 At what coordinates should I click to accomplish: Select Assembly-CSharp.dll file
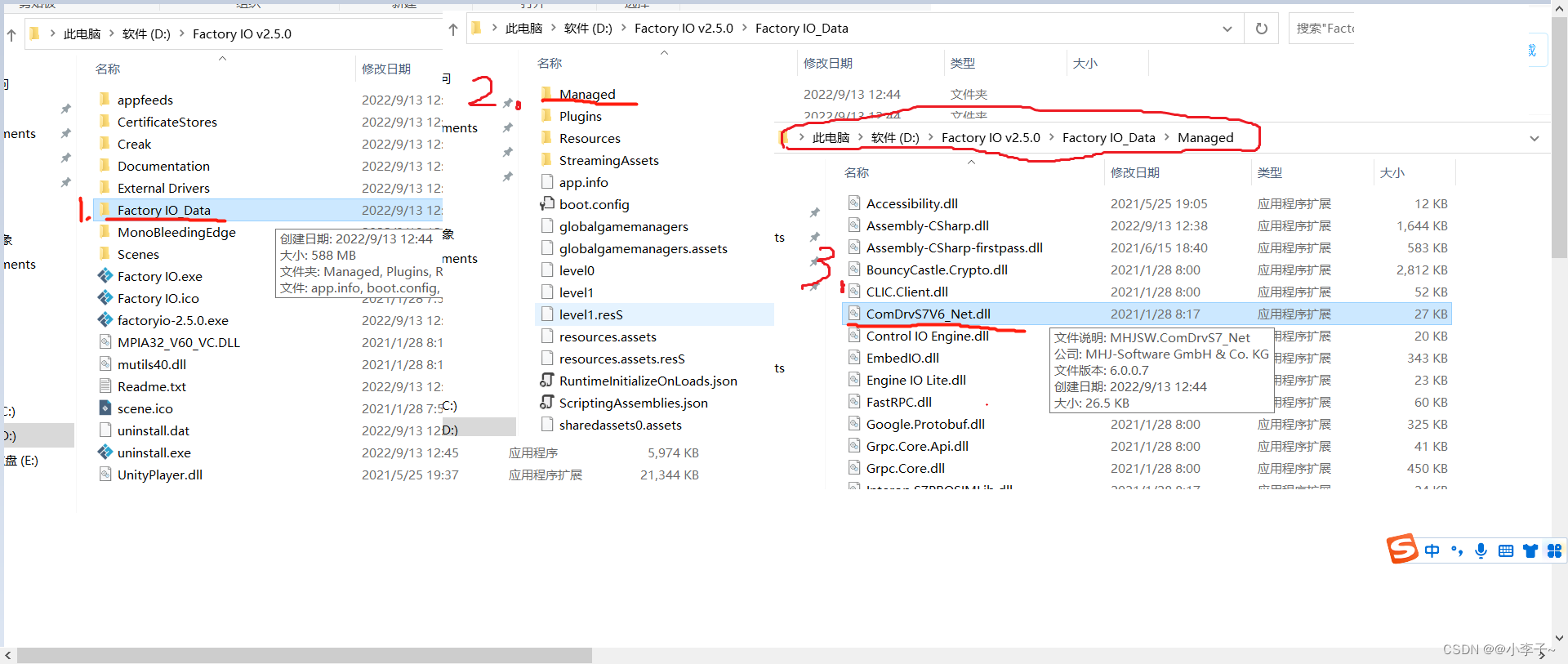[x=928, y=225]
